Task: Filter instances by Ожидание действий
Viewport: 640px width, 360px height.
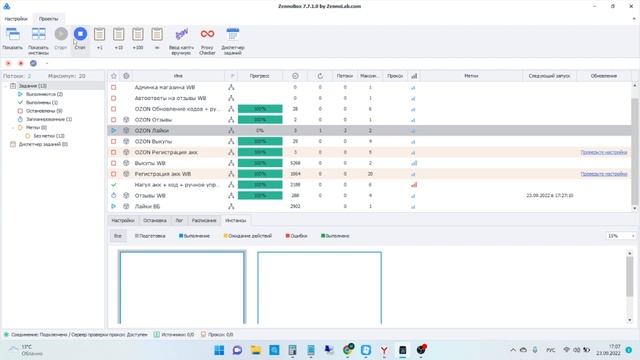Action: (x=248, y=236)
